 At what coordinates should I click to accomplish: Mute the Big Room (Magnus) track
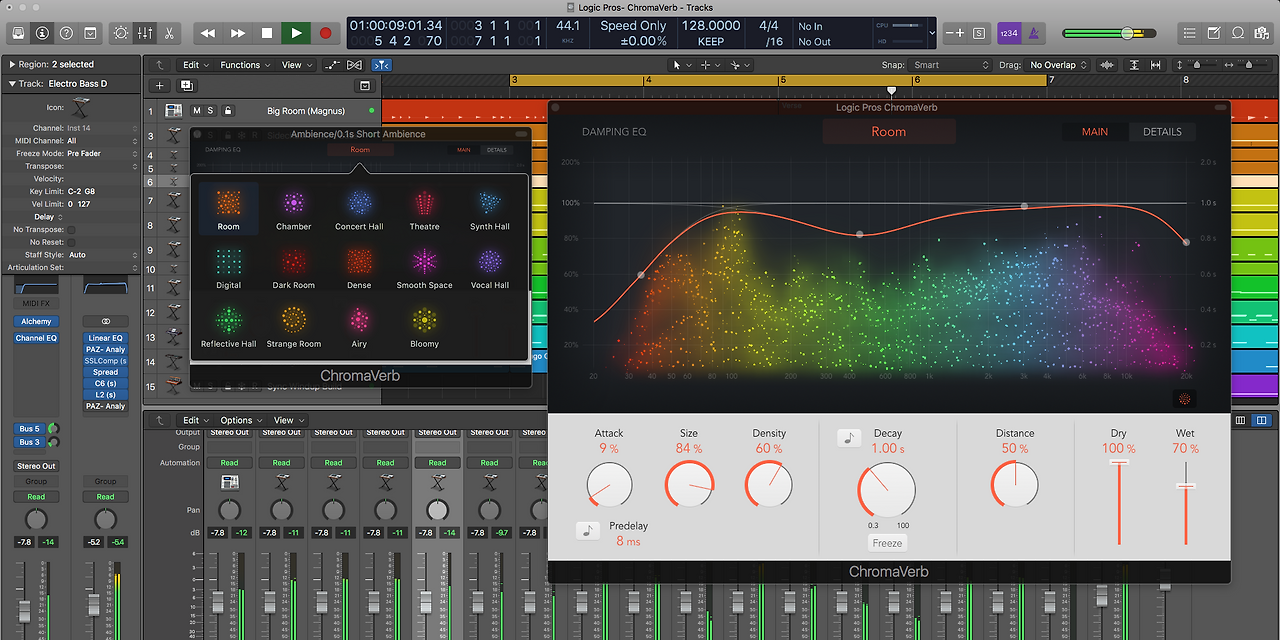point(196,111)
